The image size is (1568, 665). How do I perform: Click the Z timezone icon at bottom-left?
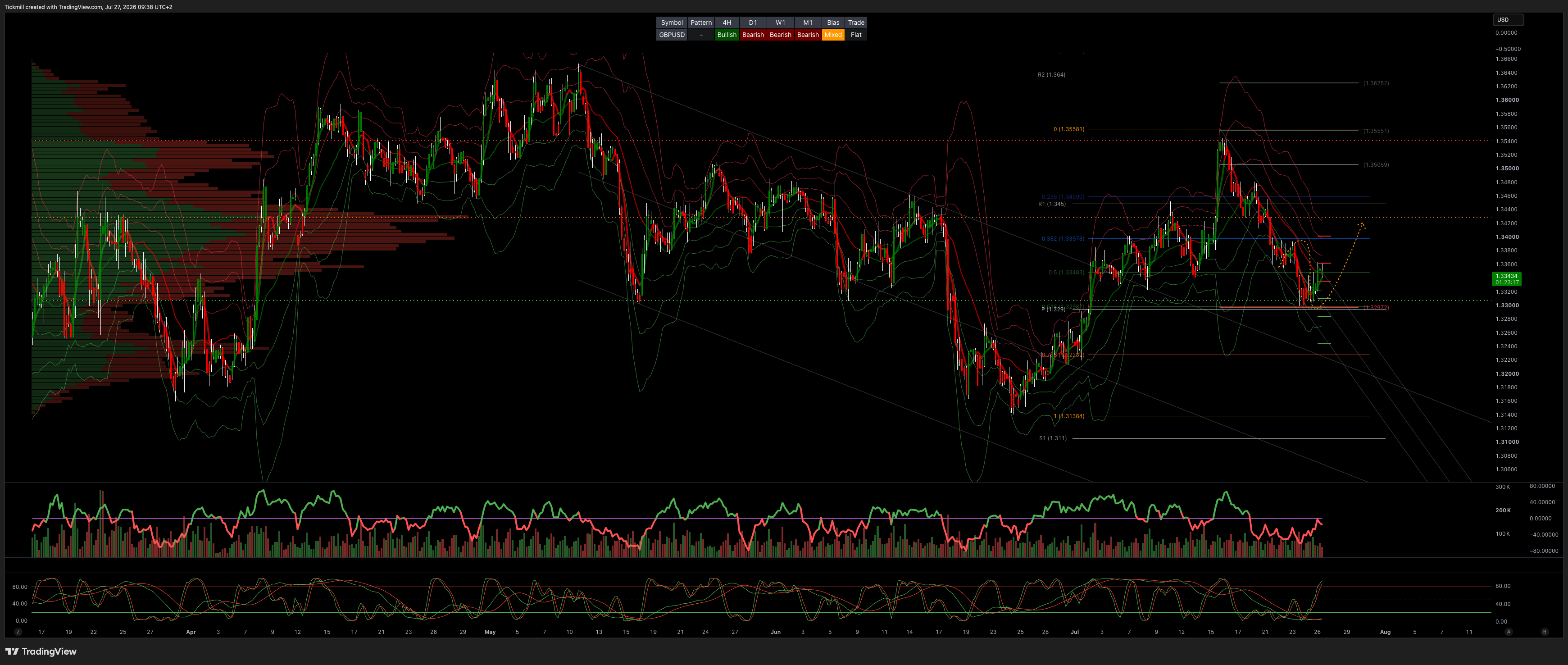(x=18, y=632)
